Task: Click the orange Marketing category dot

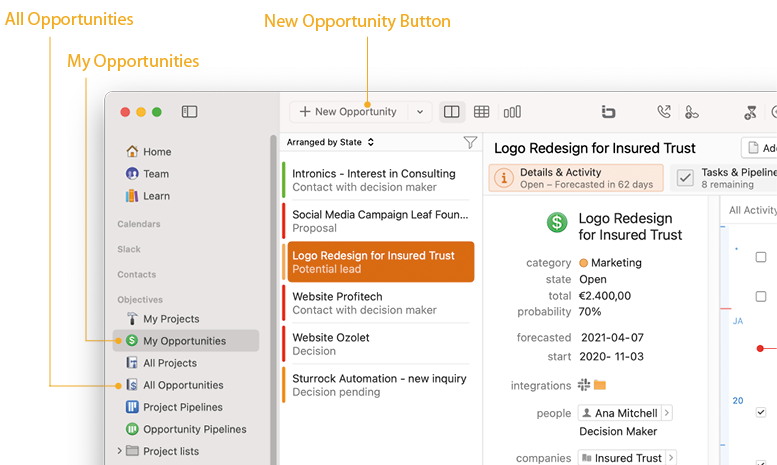Action: (x=583, y=263)
